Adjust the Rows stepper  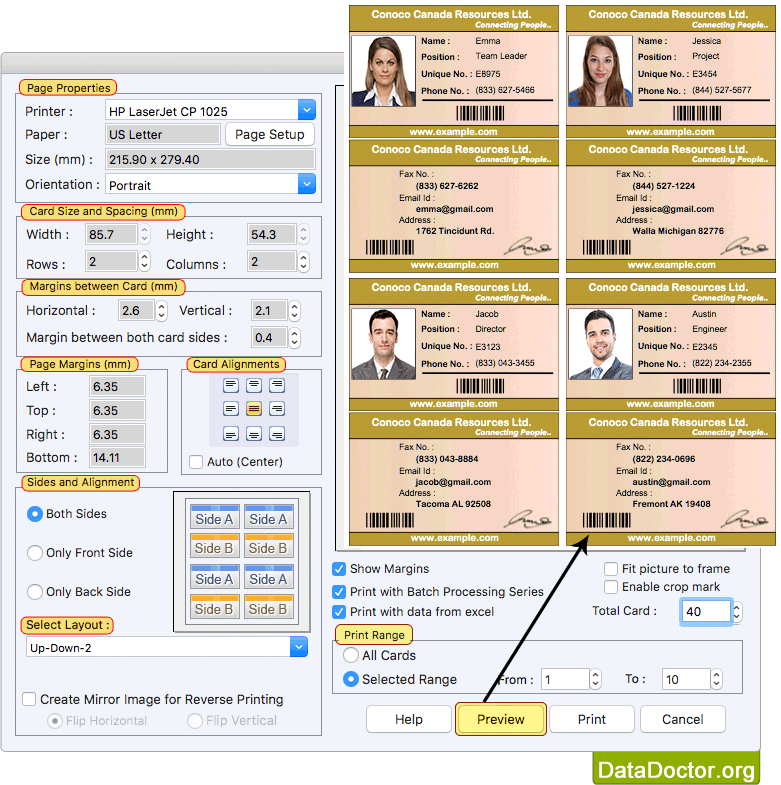click(145, 261)
